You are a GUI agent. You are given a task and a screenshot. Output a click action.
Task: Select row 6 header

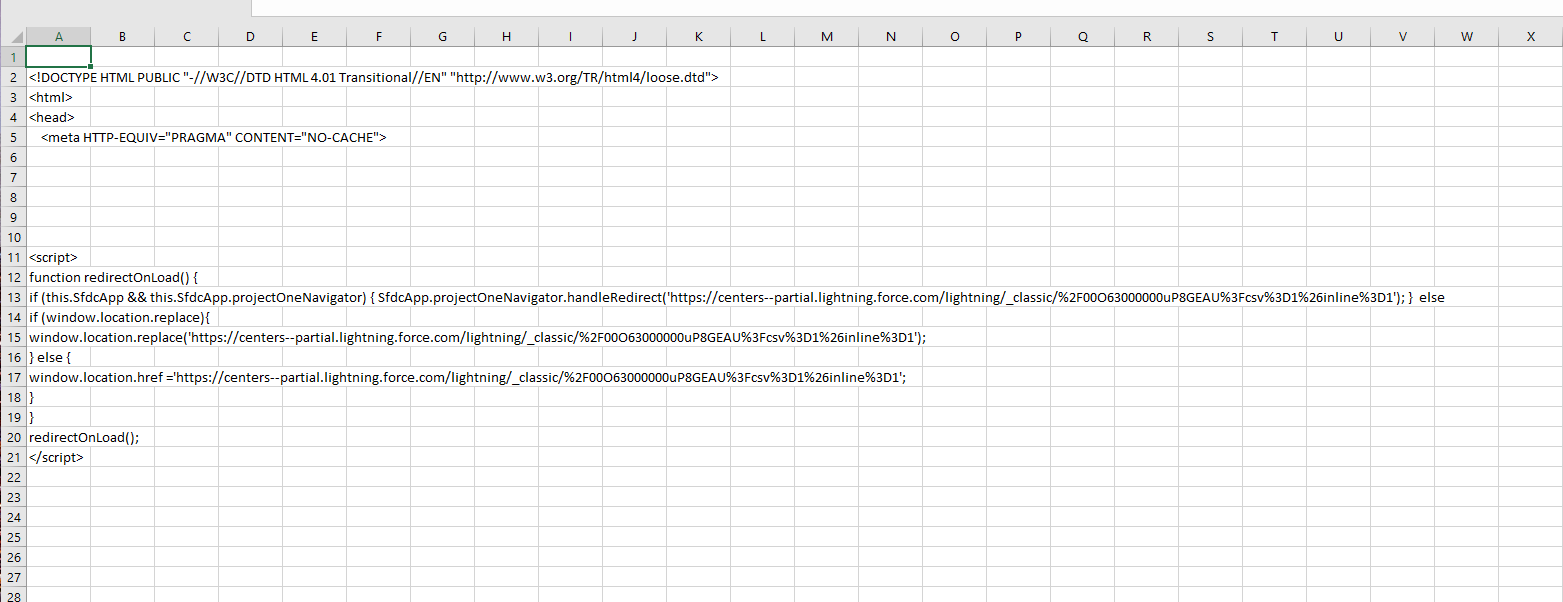(x=13, y=157)
